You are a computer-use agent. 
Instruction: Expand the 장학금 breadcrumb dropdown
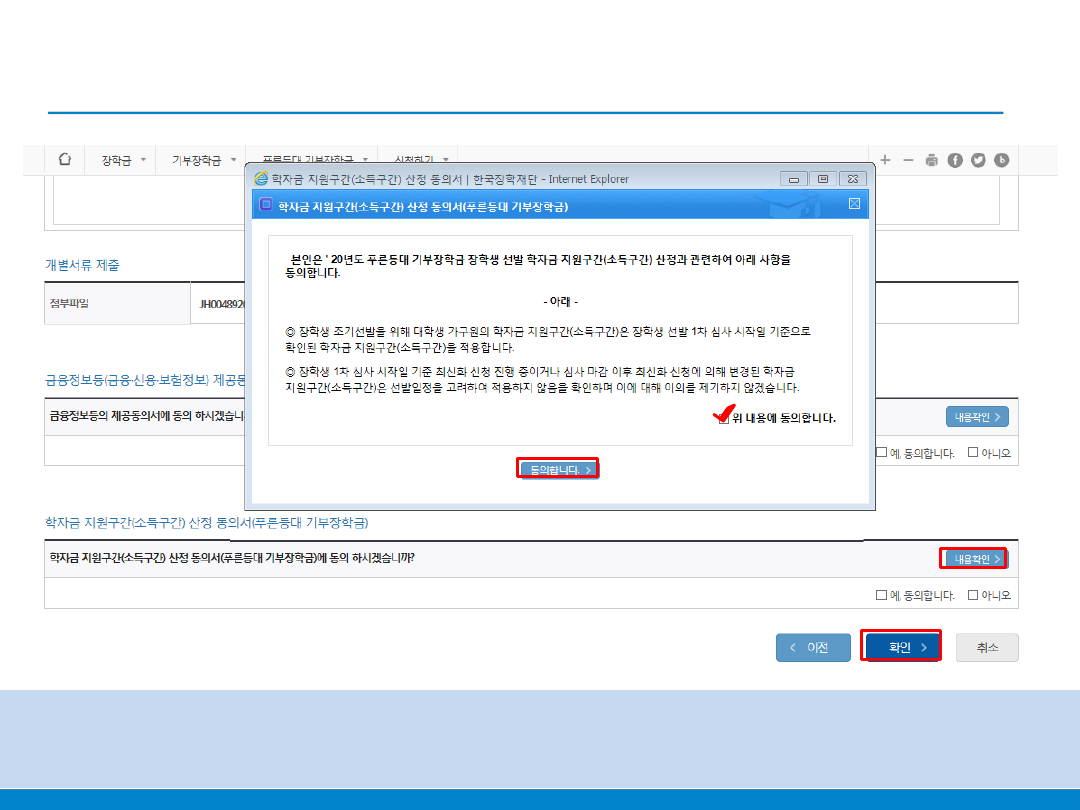point(143,160)
